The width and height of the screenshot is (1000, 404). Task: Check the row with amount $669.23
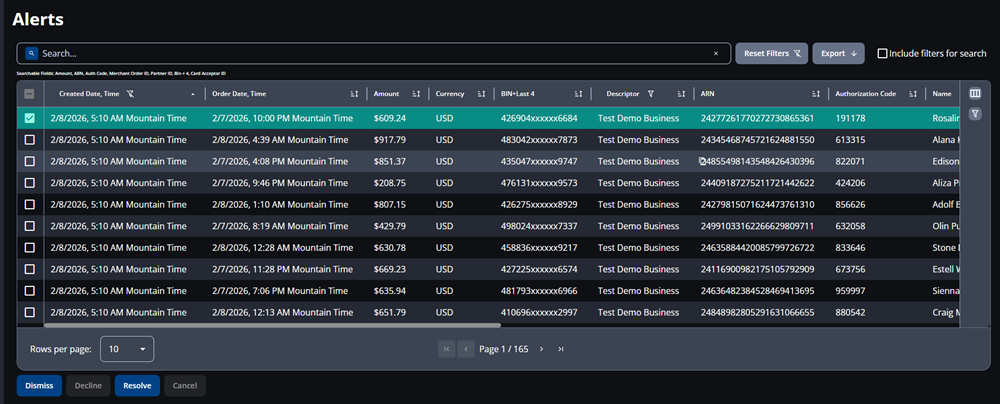coord(29,269)
